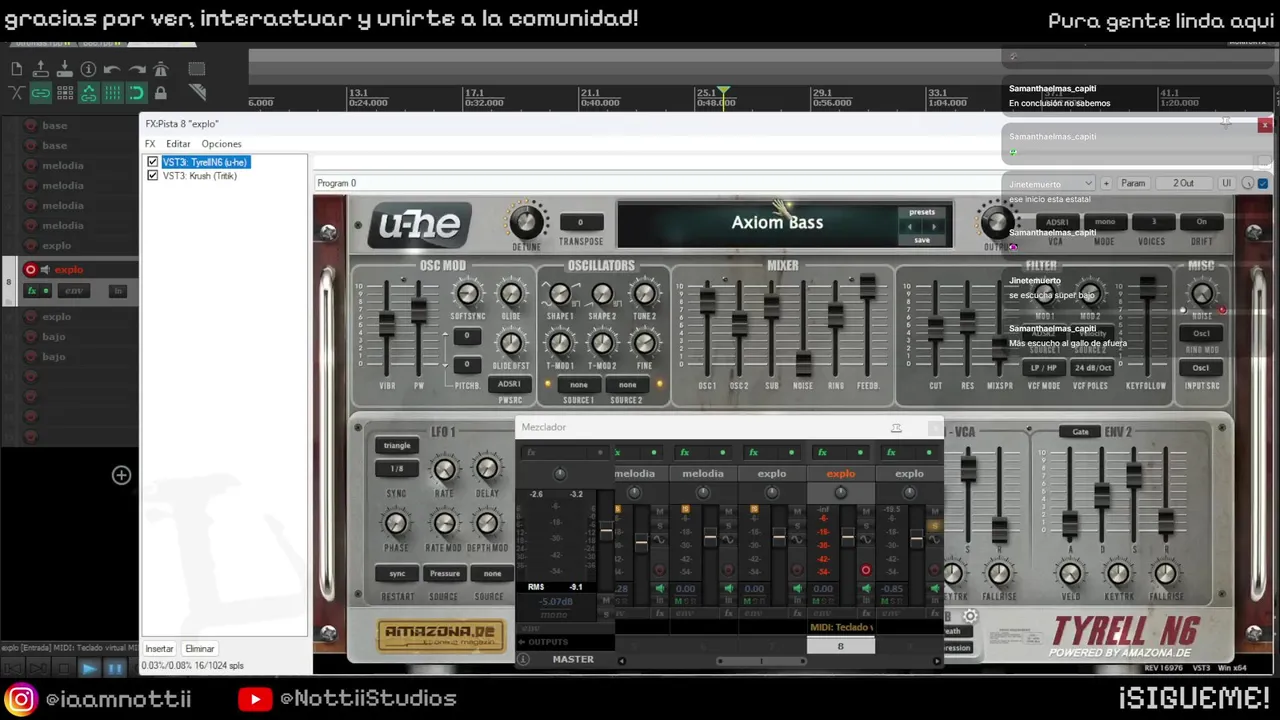This screenshot has width=1280, height=720.
Task: Open RING MOD Osc1 selector
Action: (1201, 334)
